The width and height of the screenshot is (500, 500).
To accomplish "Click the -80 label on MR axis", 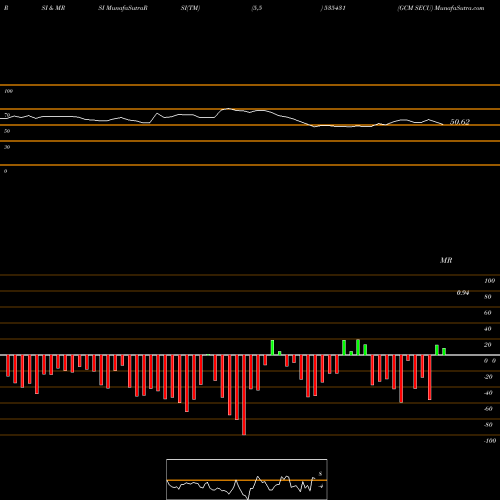I will (488, 425).
